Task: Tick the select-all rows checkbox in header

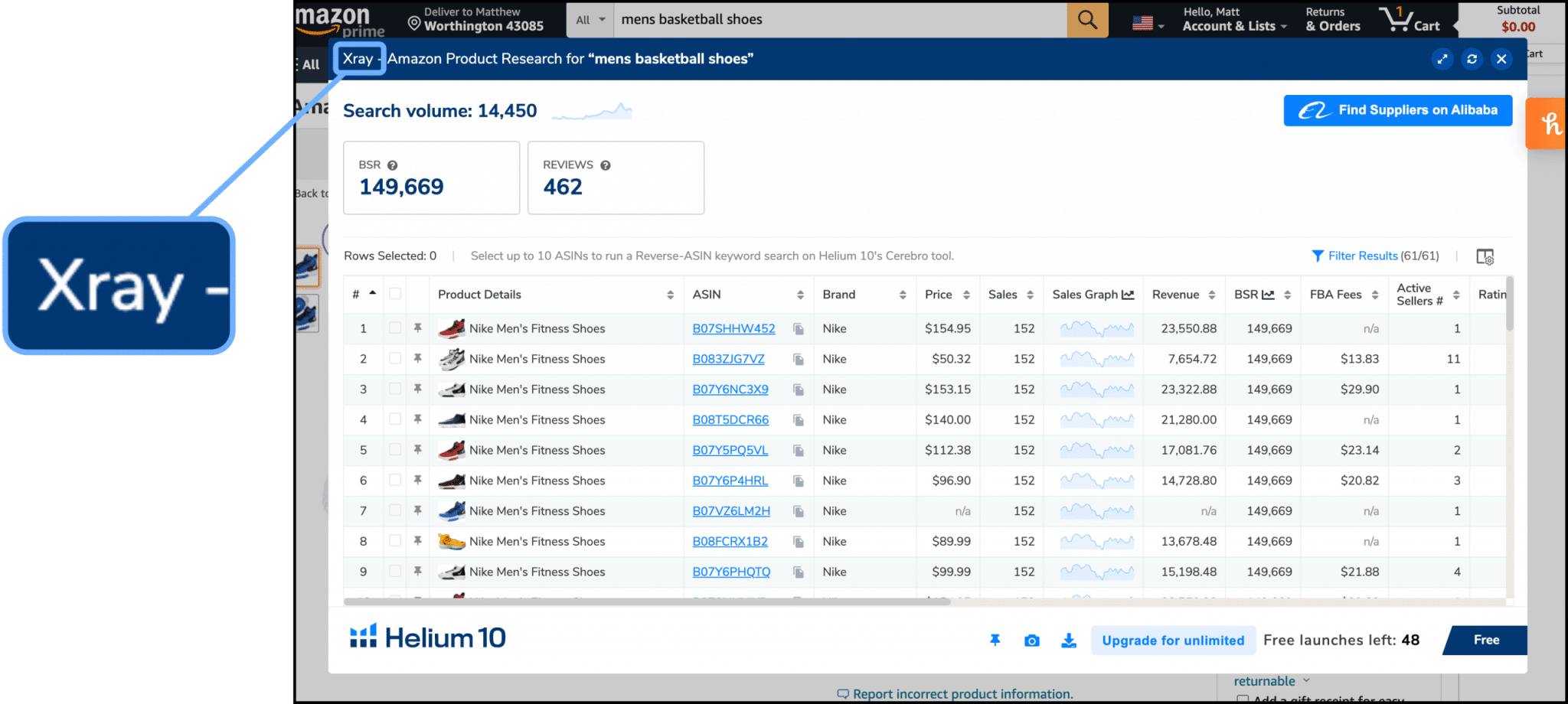Action: pos(395,294)
